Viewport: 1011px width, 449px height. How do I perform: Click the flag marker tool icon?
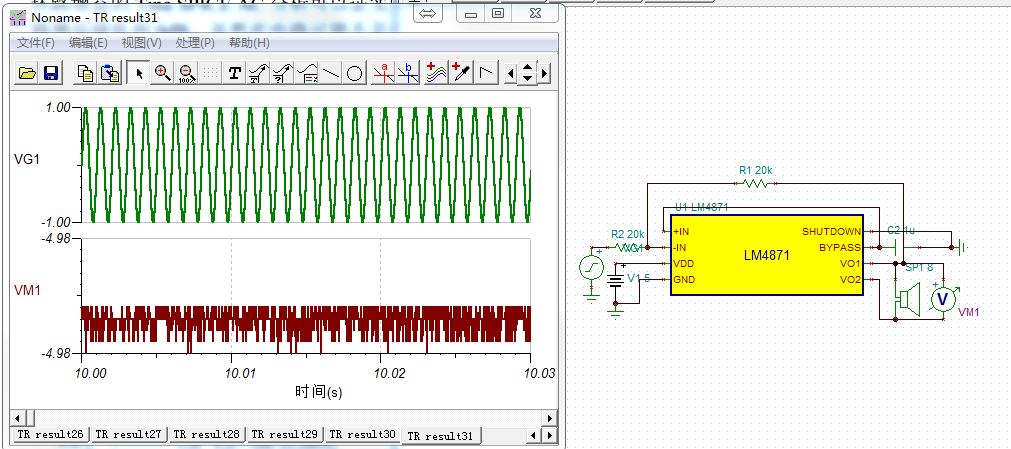(486, 74)
